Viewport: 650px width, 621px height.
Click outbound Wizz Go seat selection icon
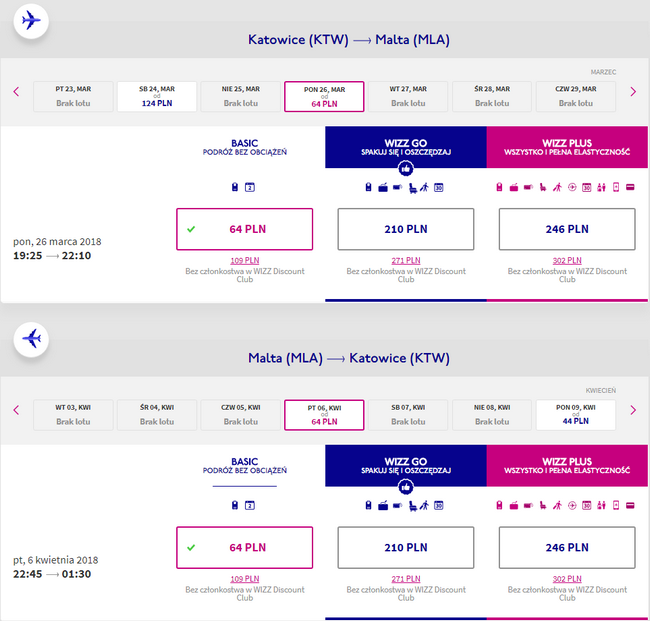tap(412, 188)
